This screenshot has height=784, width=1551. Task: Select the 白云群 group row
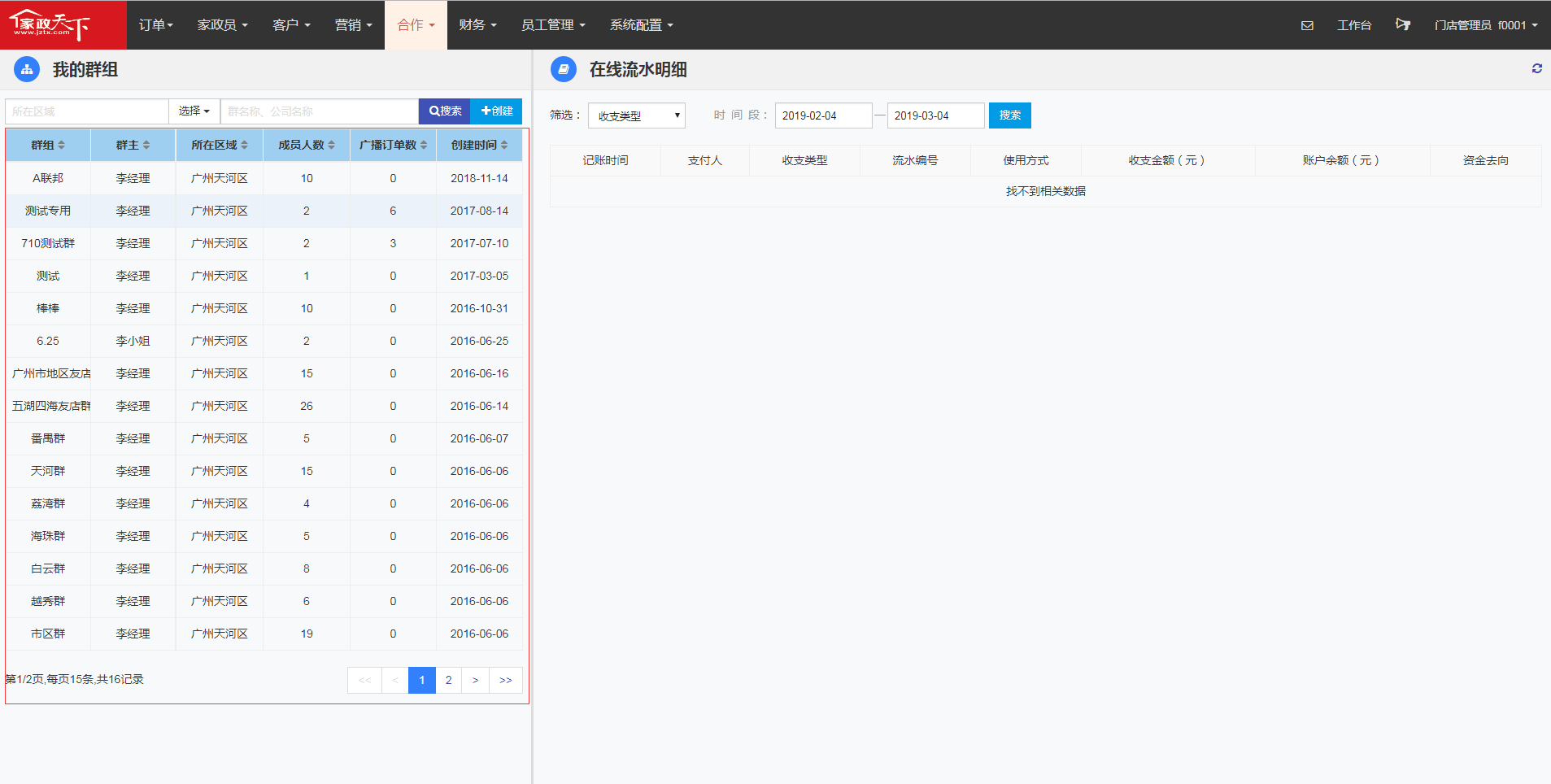(x=264, y=568)
